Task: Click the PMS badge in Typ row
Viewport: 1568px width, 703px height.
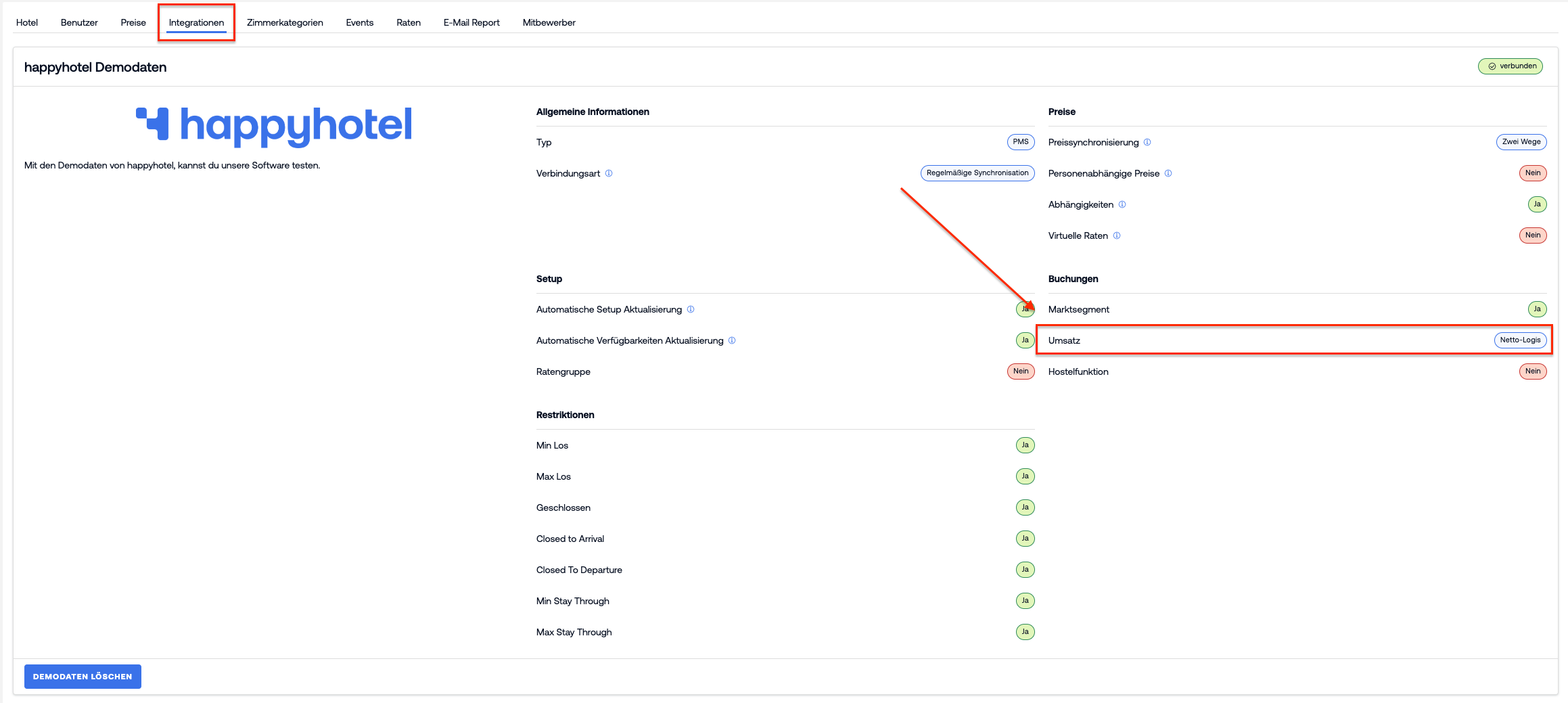Action: click(x=1021, y=142)
